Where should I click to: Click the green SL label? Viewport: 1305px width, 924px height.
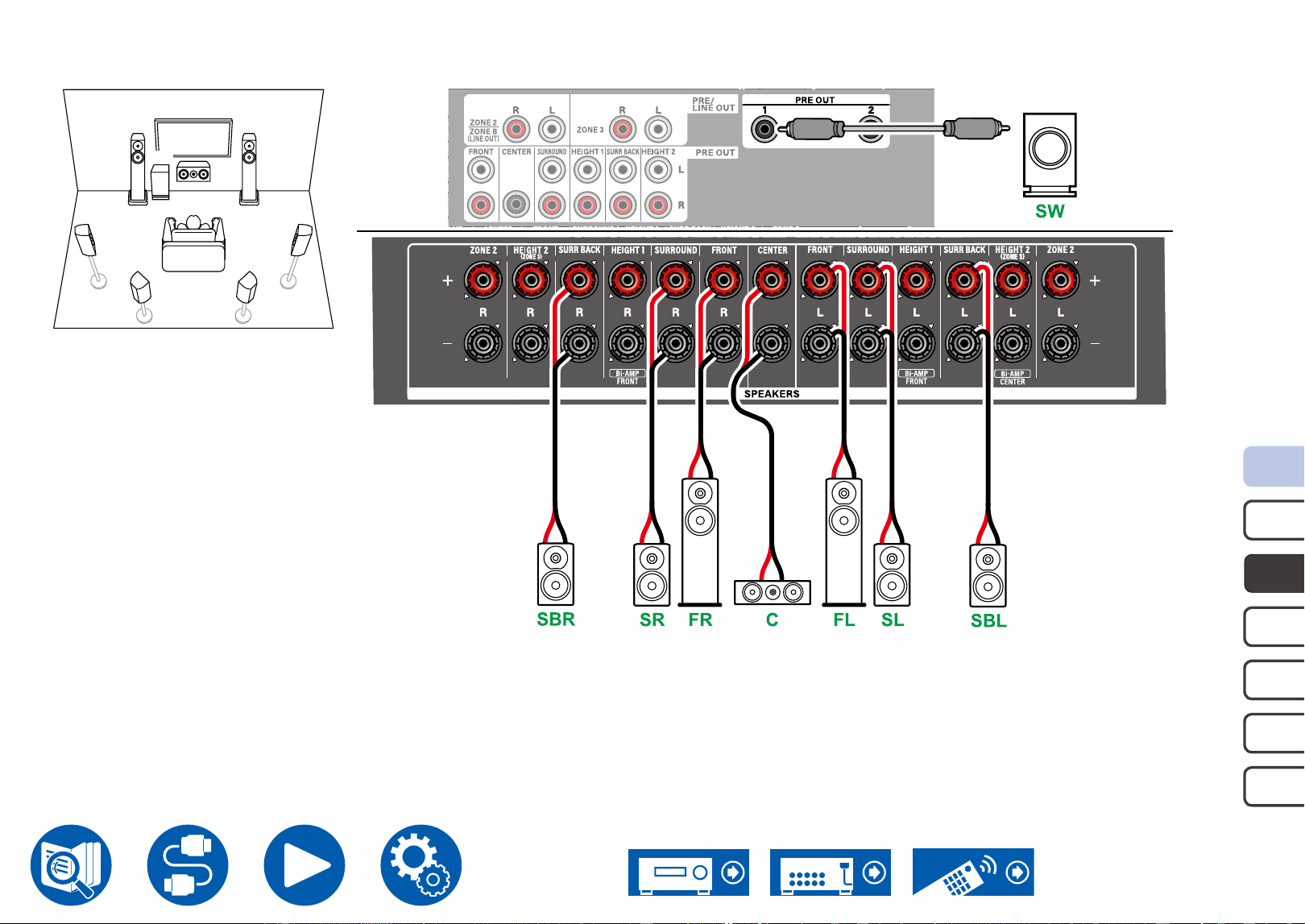click(x=893, y=619)
